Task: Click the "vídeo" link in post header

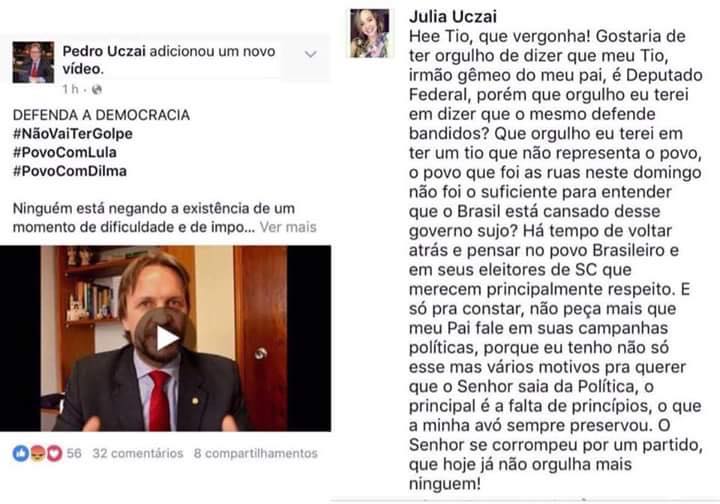Action: click(81, 69)
